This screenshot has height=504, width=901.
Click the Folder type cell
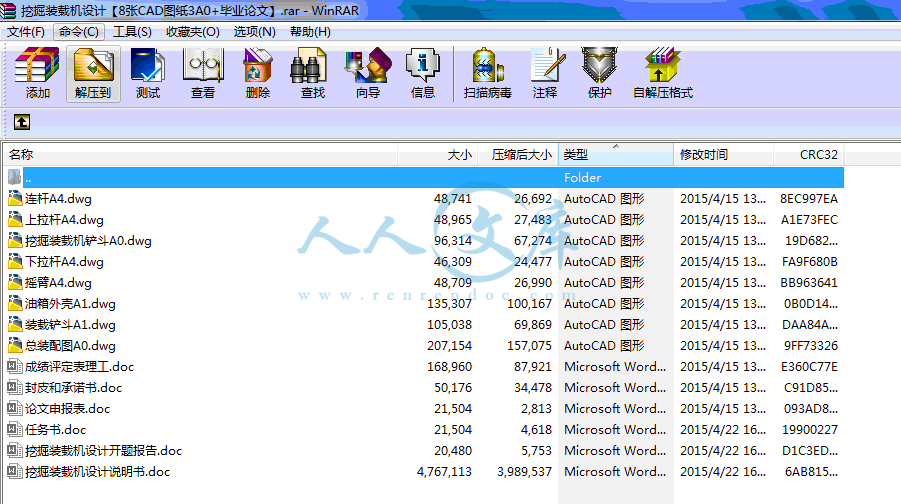583,178
